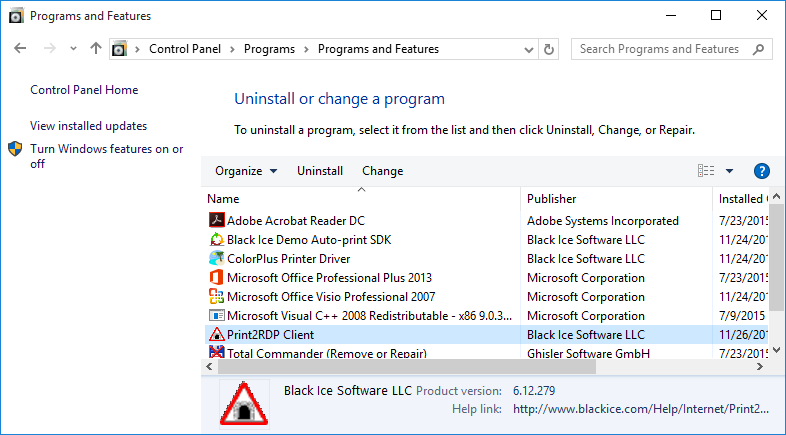Open recent locations dropdown chevron
Image resolution: width=786 pixels, height=435 pixels.
[74, 49]
